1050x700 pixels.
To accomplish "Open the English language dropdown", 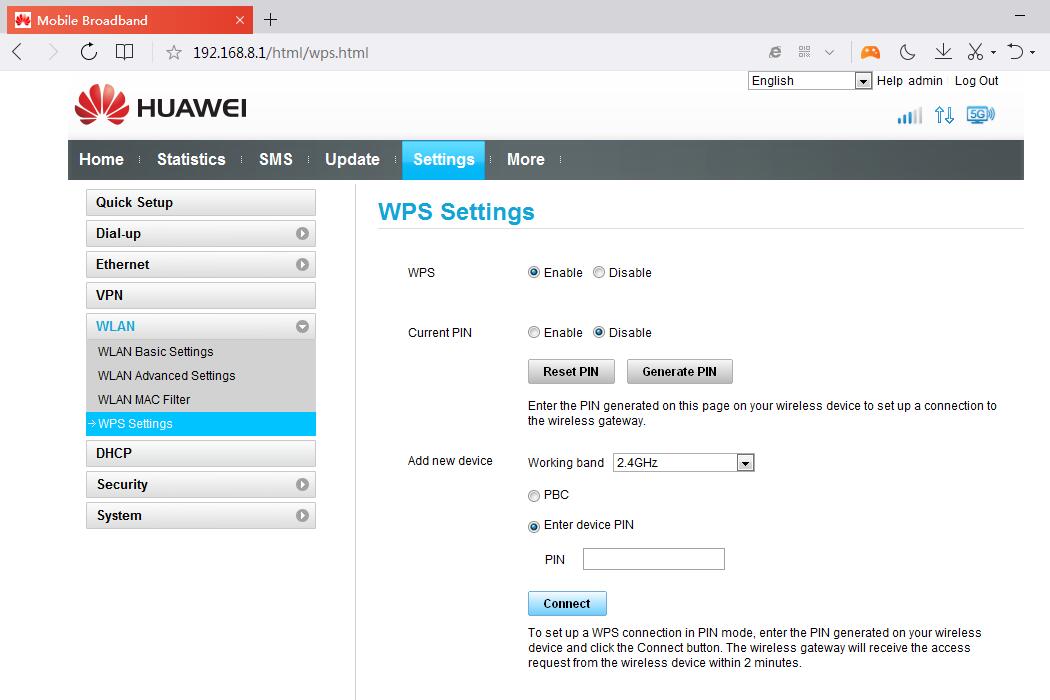I will coord(810,81).
